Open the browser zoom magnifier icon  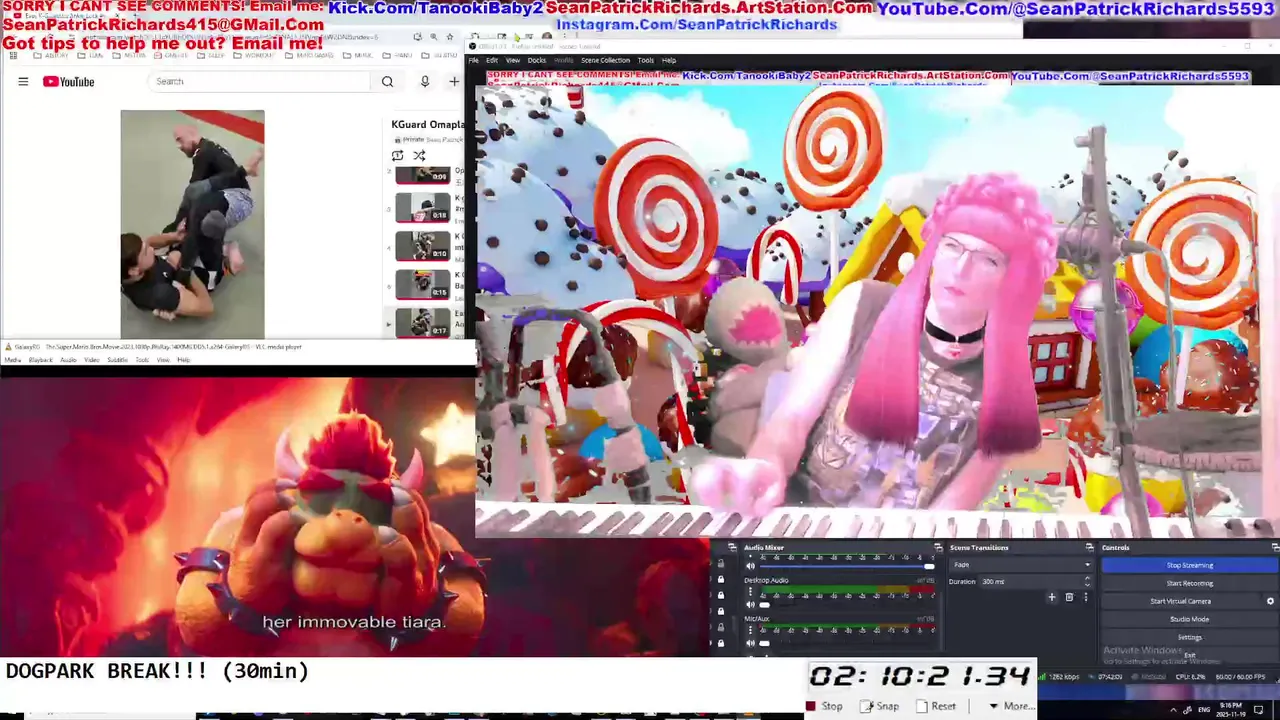433,37
